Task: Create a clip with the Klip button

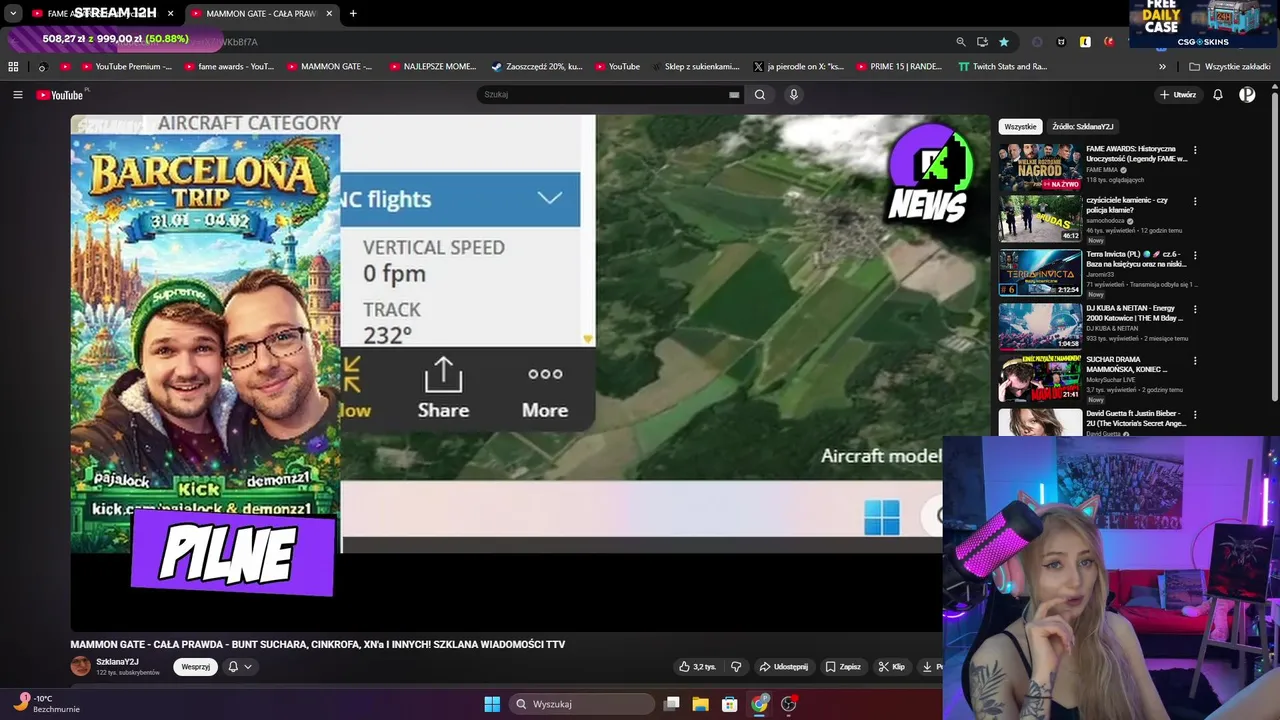Action: tap(891, 667)
